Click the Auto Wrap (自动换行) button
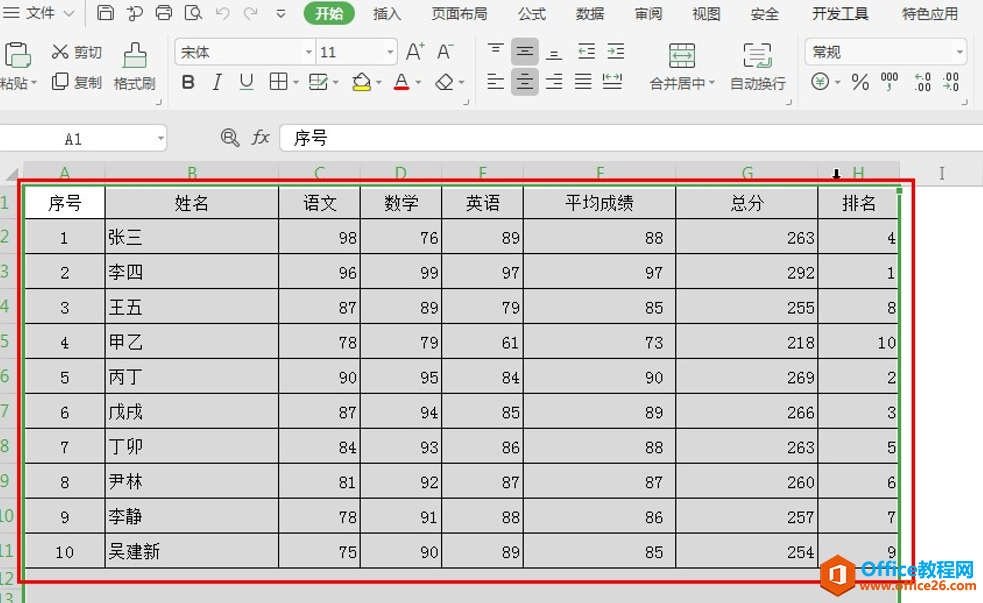This screenshot has height=603, width=983. [757, 66]
